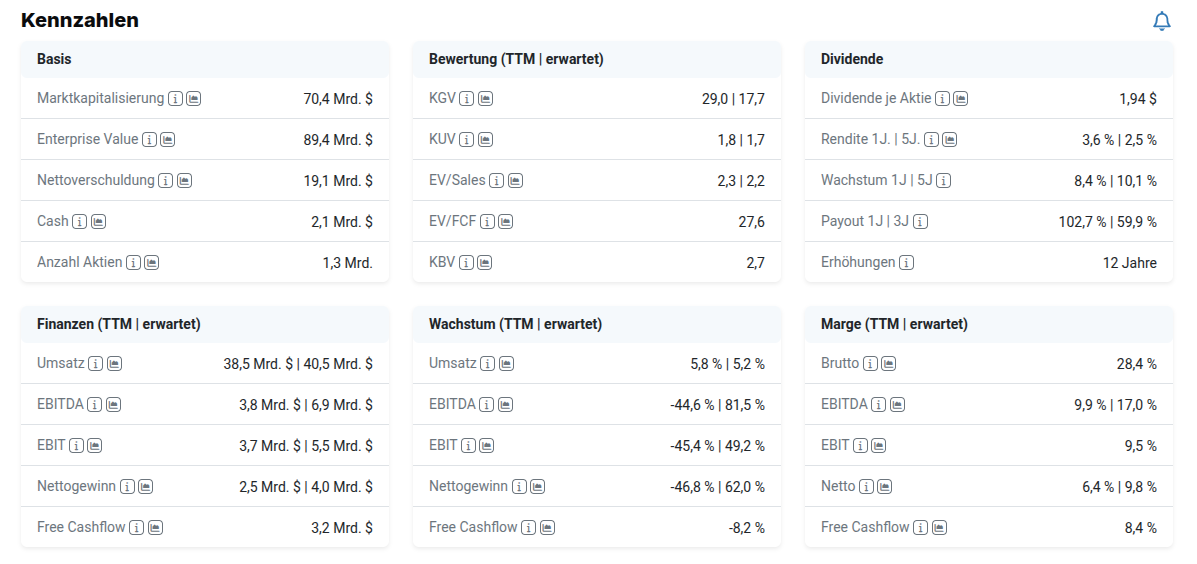Viewport: 1197px width, 564px height.
Task: Open the KBV chart icon
Action: coord(484,263)
